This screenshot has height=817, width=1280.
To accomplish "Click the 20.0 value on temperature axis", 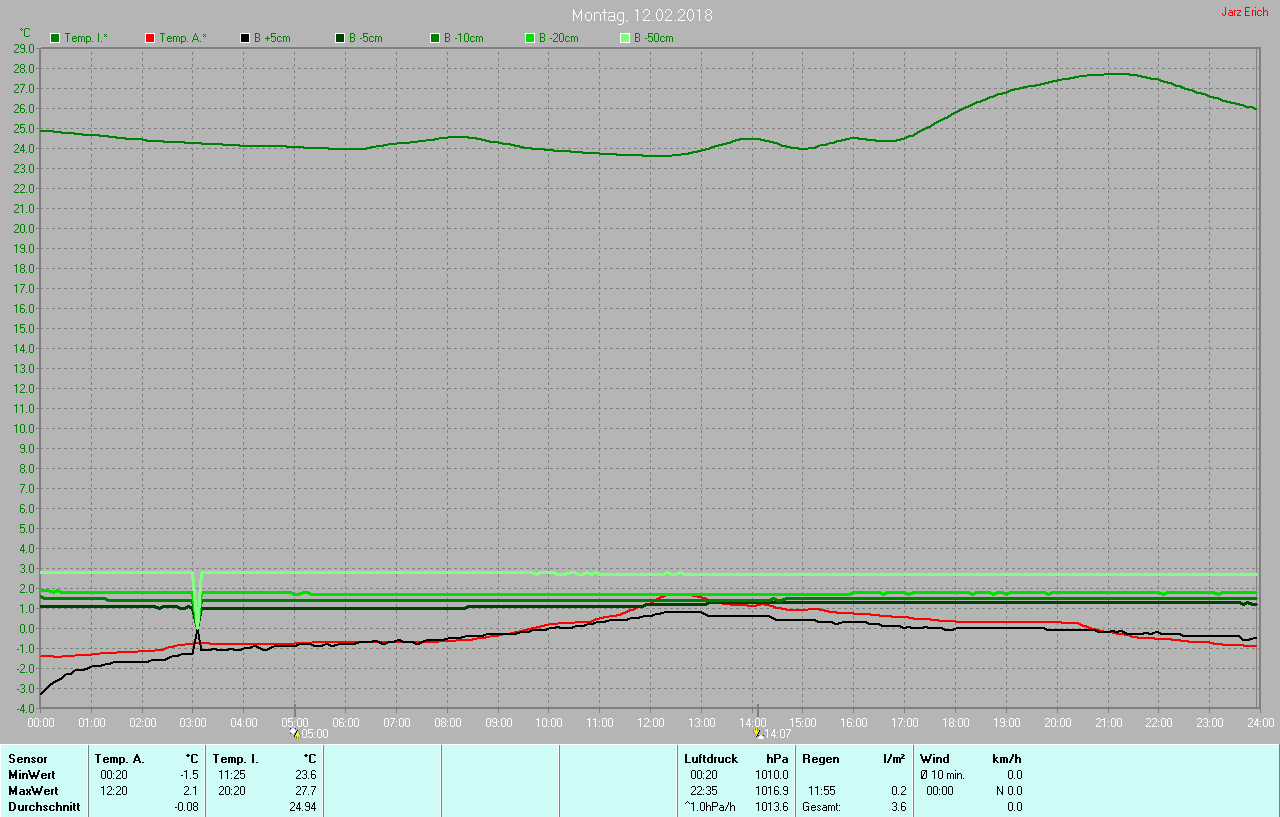I will click(x=24, y=228).
